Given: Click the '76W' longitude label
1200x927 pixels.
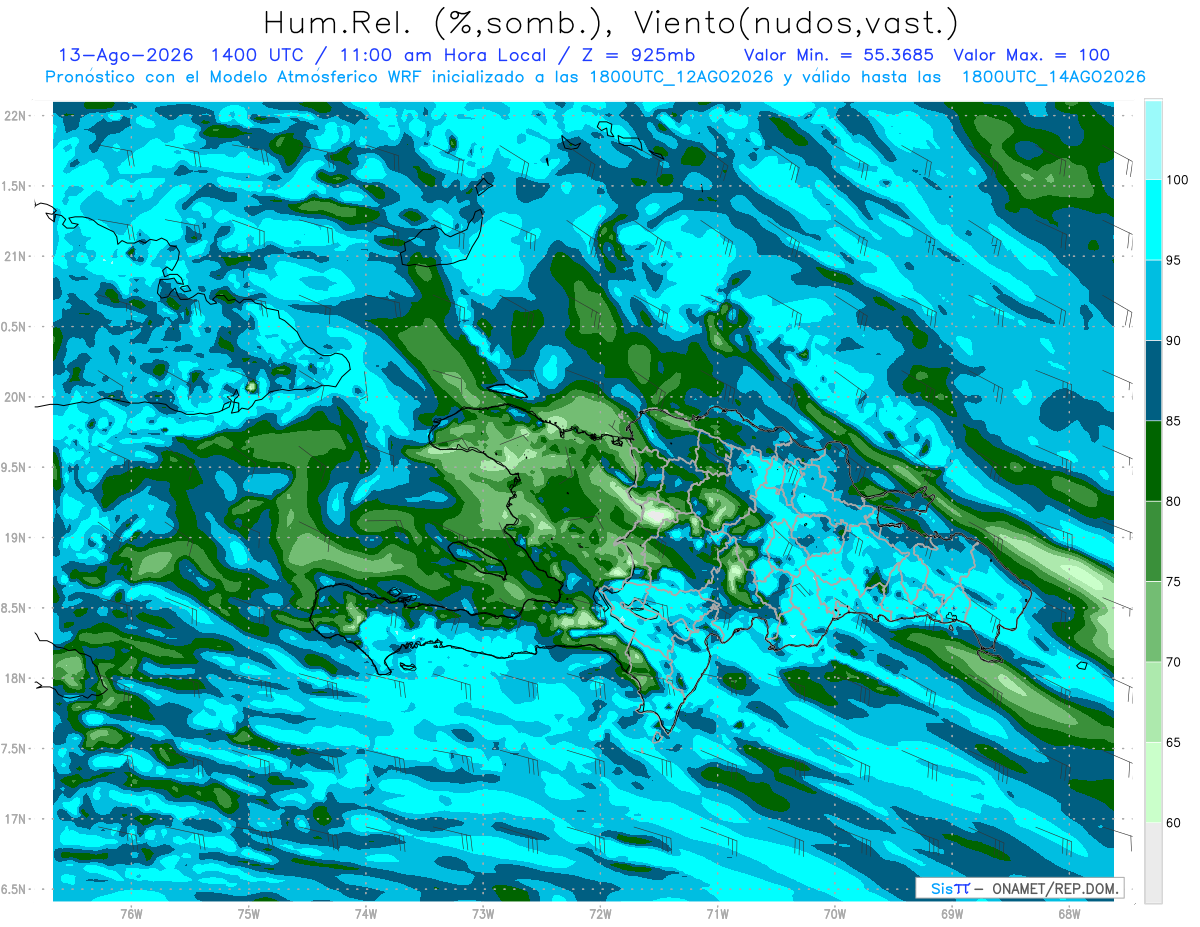Looking at the screenshot, I should point(131,914).
